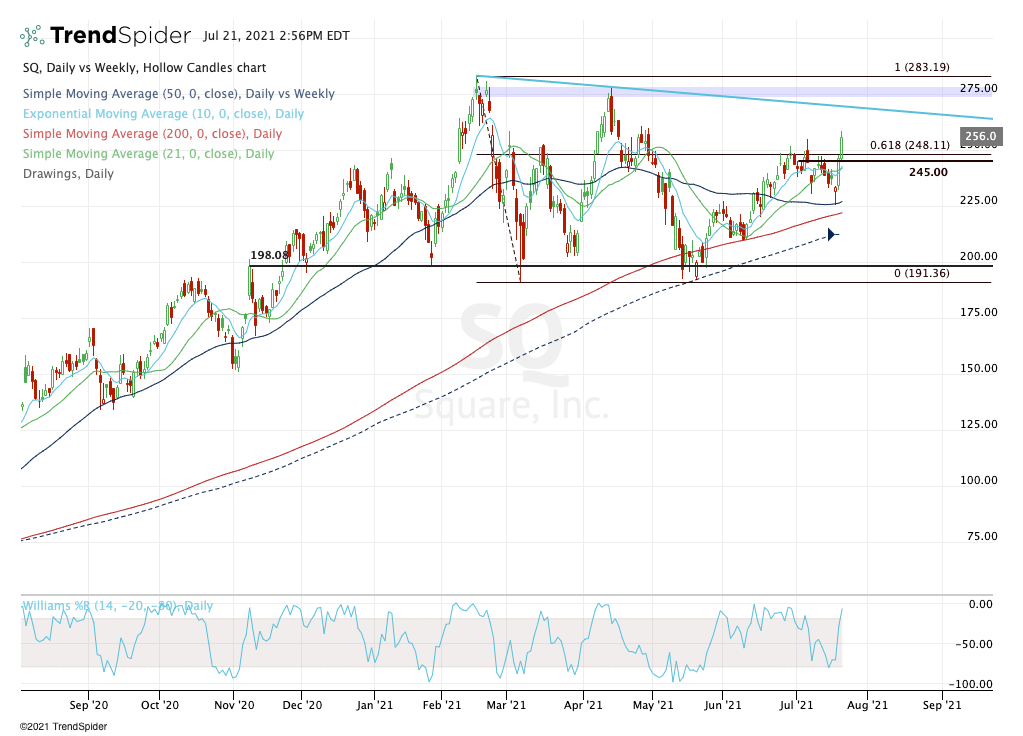Click the 'Williams %R (14, -20, -80), Daily' label
The width and height of the screenshot is (1023, 736).
point(117,606)
